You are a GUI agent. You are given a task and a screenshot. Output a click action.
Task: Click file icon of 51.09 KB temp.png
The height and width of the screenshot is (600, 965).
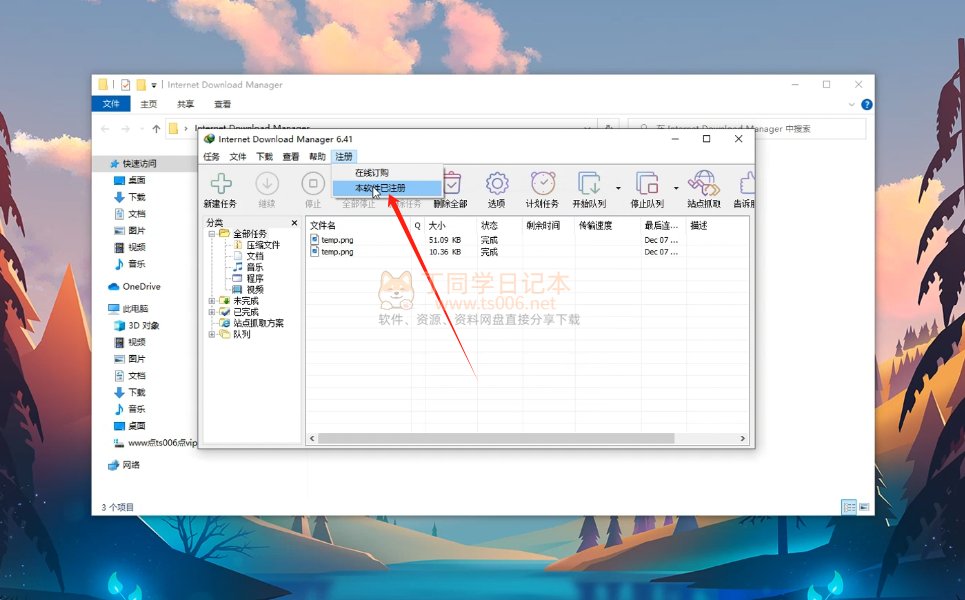[x=314, y=239]
